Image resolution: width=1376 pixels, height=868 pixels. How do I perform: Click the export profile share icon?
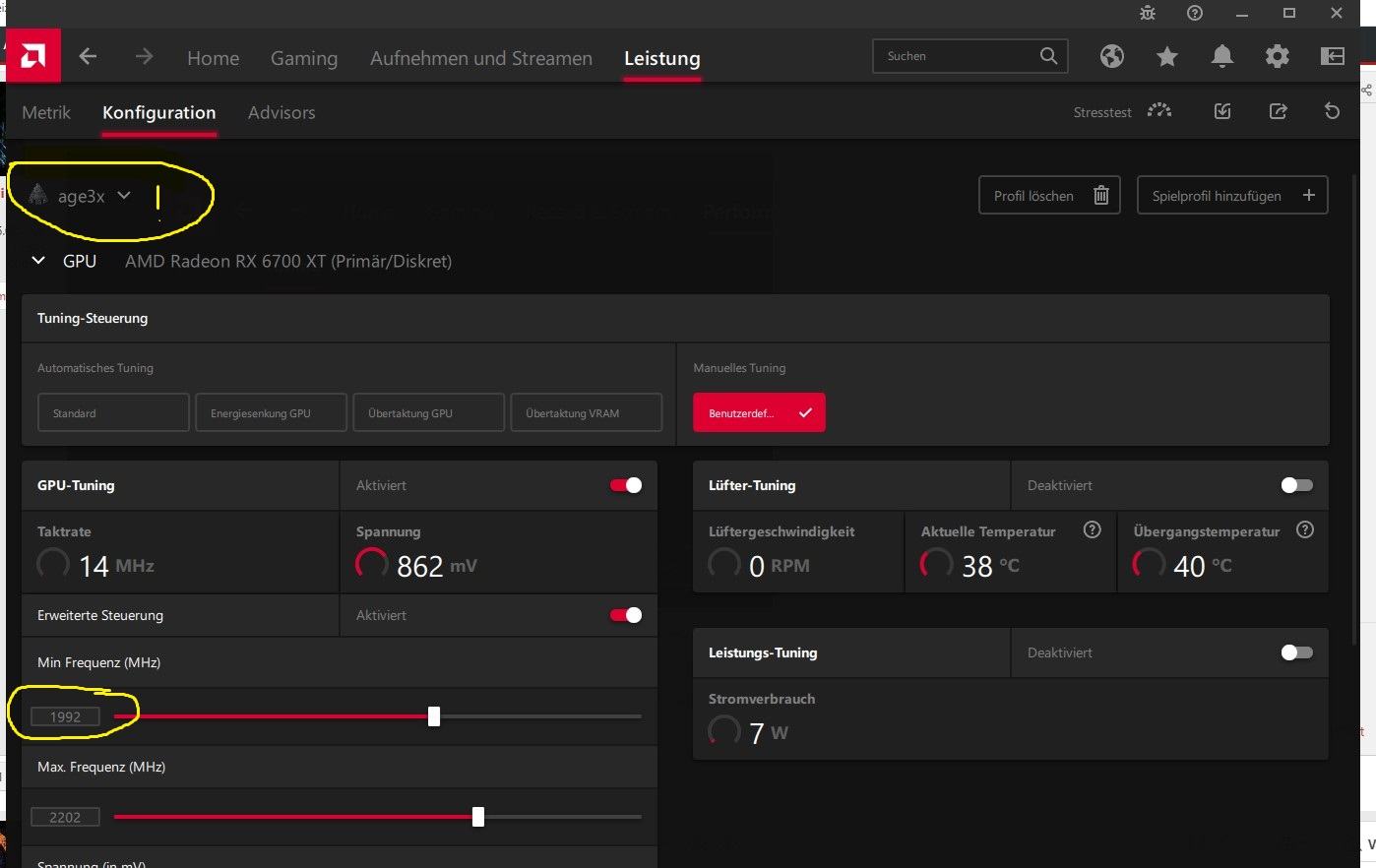tap(1278, 111)
